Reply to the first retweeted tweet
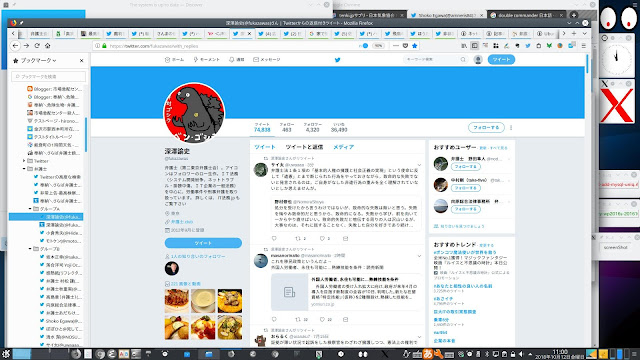The image size is (640, 360). (x=274, y=238)
